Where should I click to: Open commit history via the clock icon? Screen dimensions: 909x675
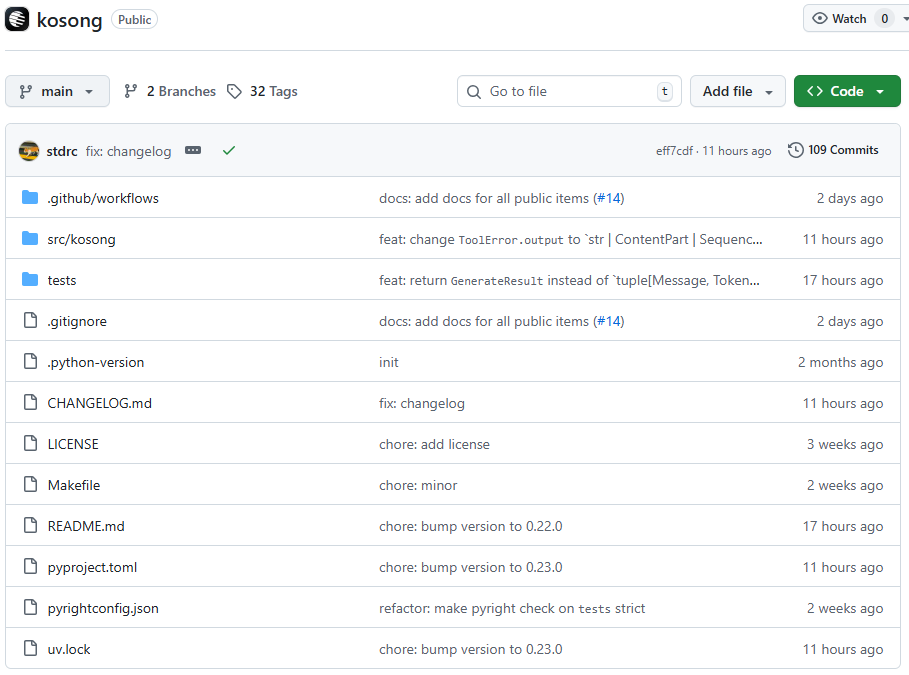795,150
